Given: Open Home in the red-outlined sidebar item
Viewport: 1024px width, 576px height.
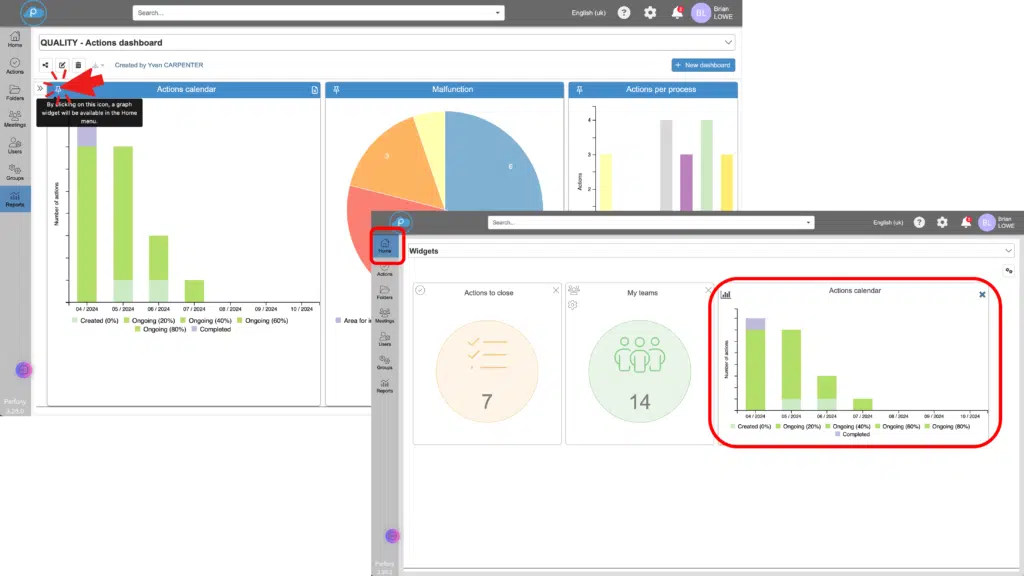Looking at the screenshot, I should click(x=385, y=245).
